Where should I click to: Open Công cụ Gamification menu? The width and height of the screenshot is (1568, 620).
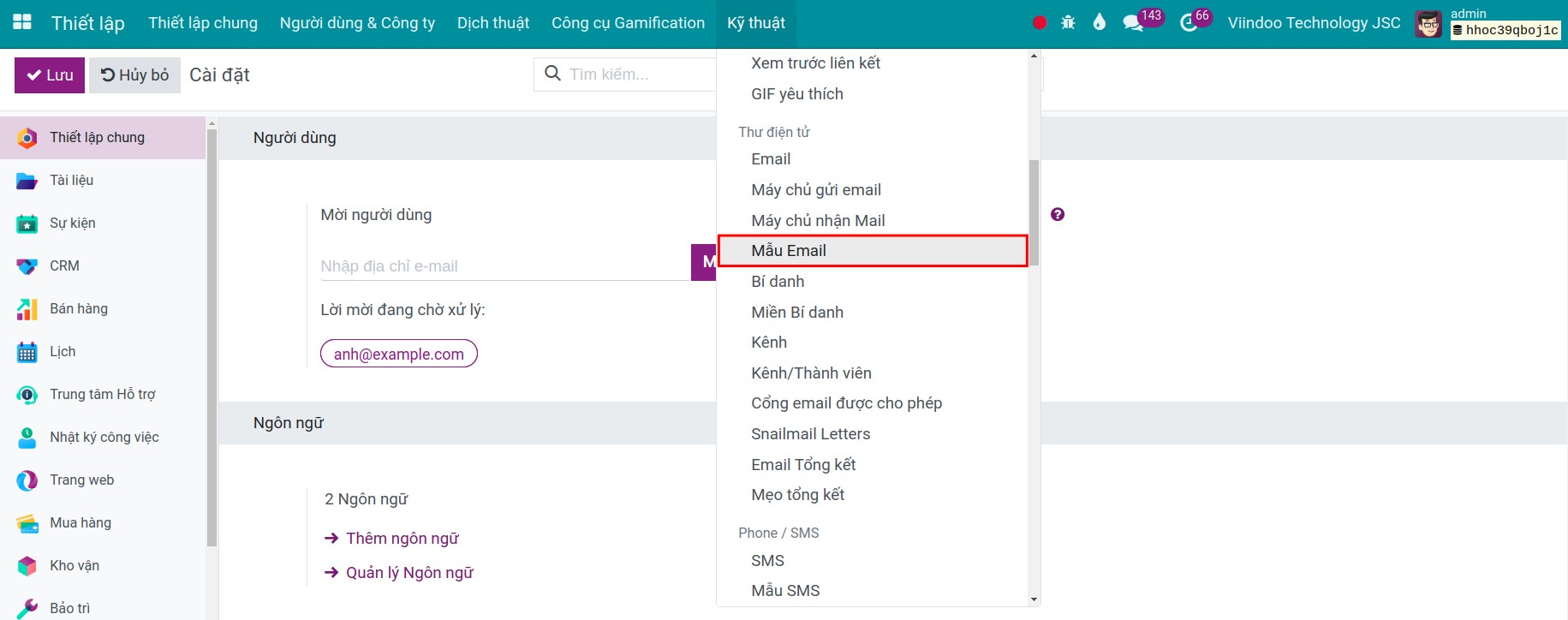click(628, 23)
